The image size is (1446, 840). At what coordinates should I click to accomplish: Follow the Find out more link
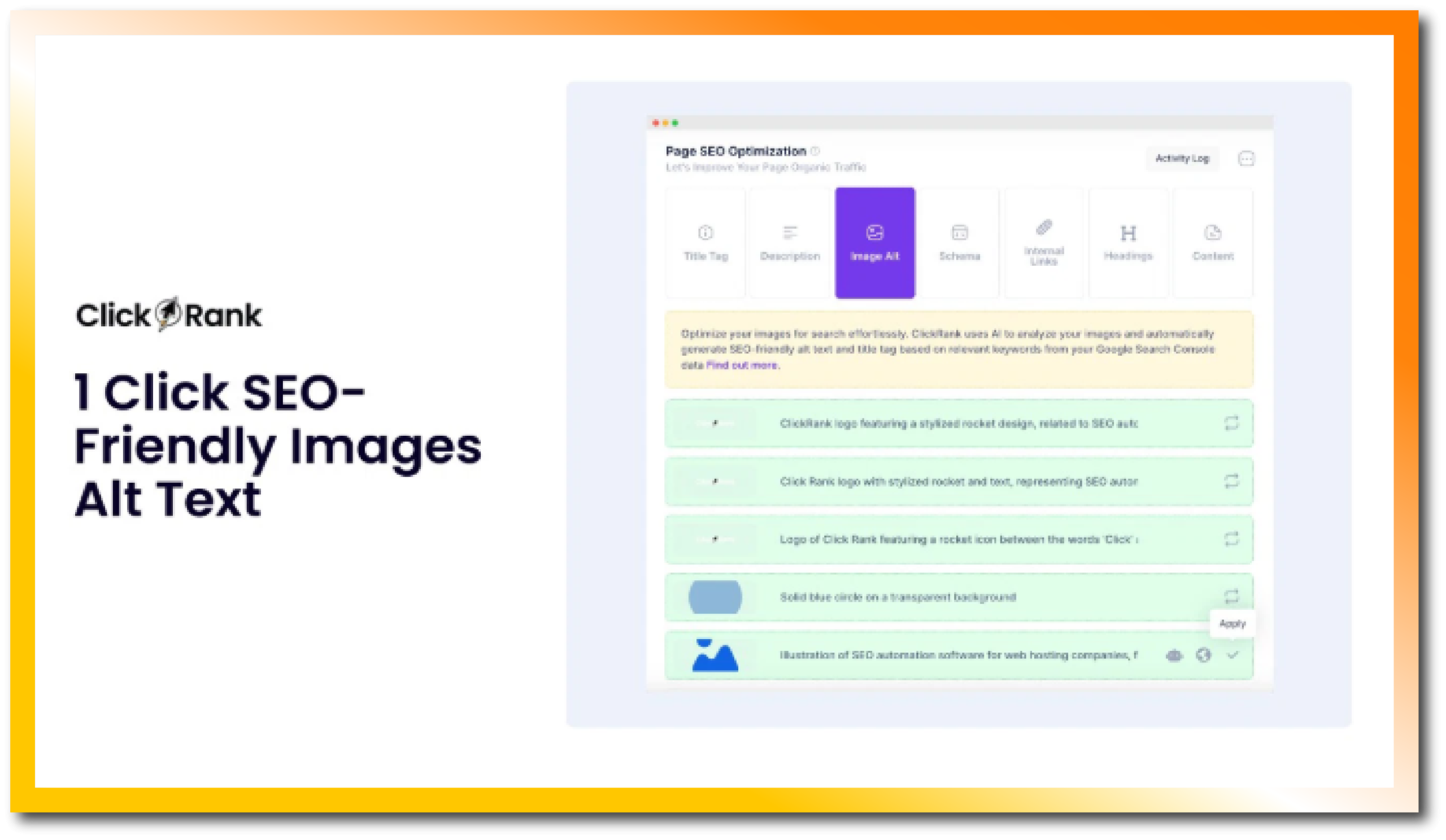(742, 365)
